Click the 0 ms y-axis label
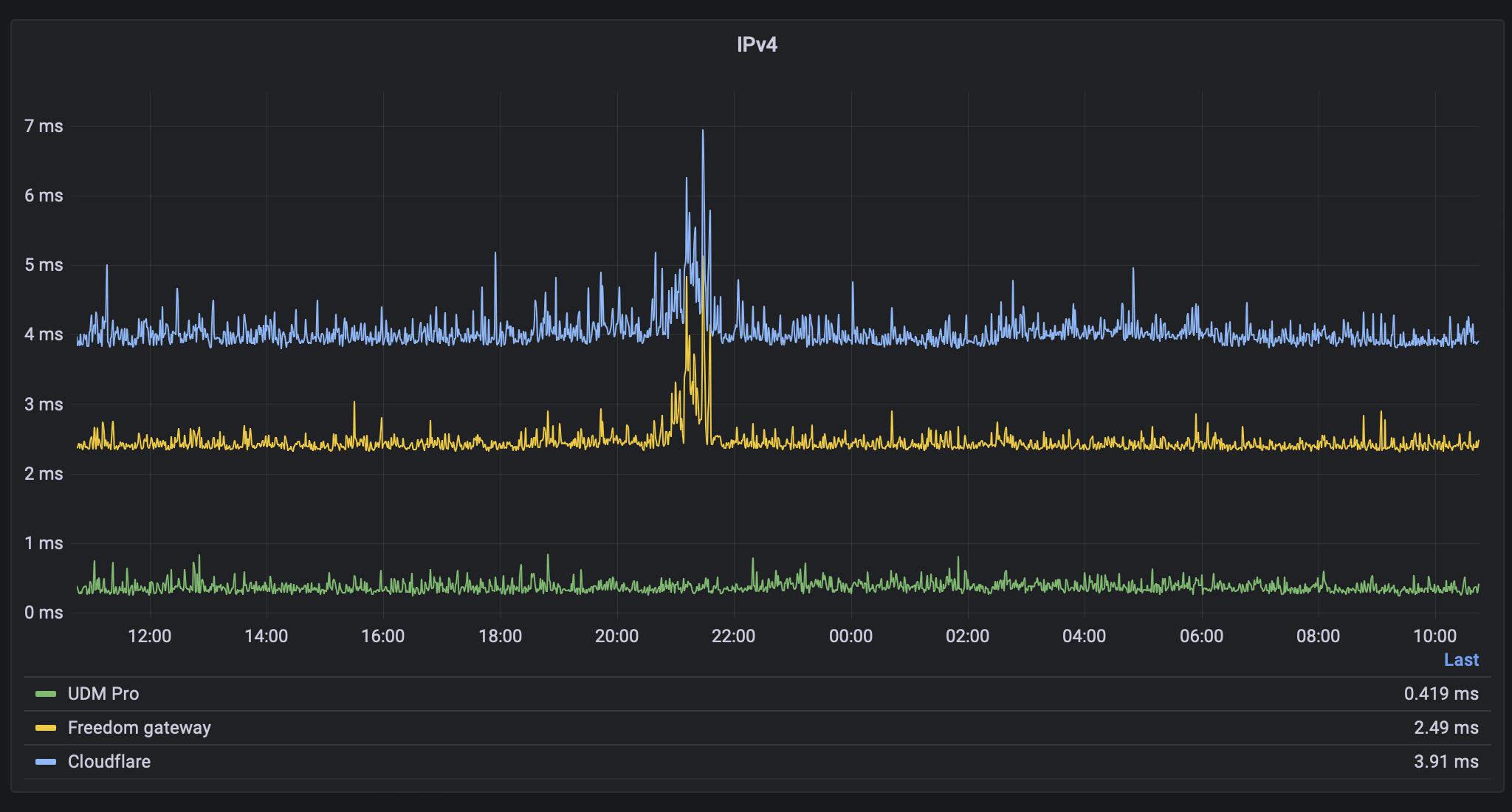 point(44,613)
